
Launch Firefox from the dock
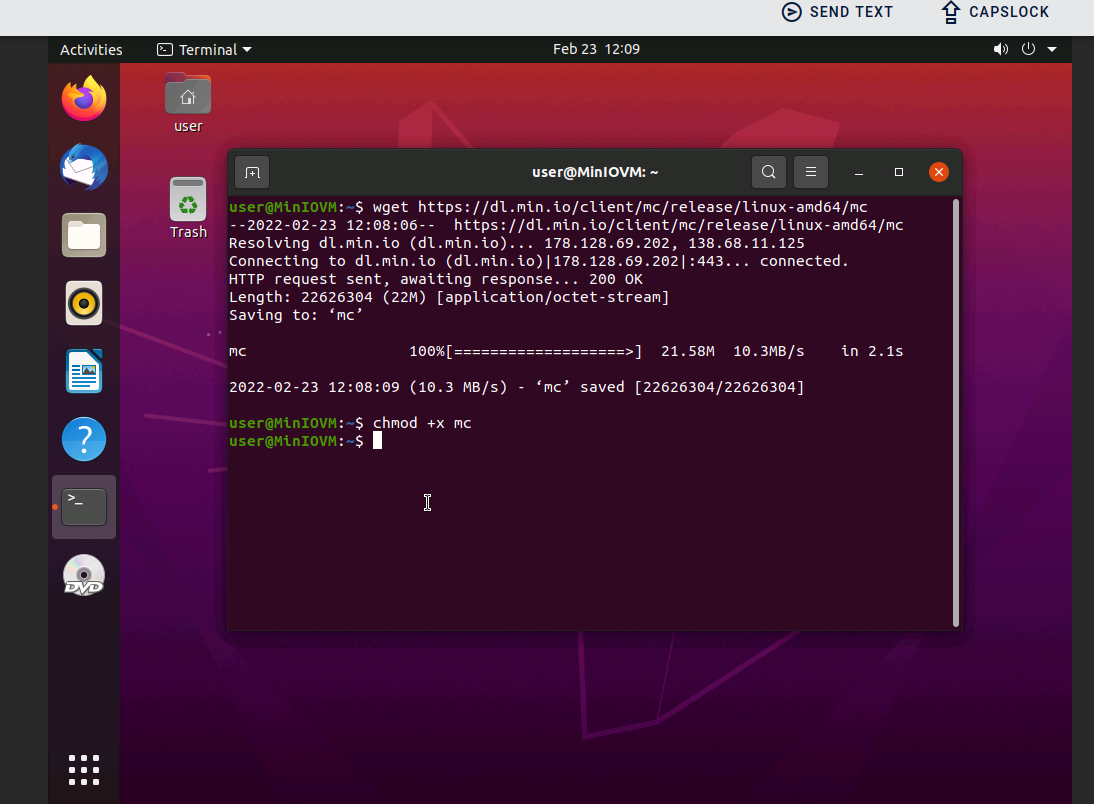click(x=84, y=99)
